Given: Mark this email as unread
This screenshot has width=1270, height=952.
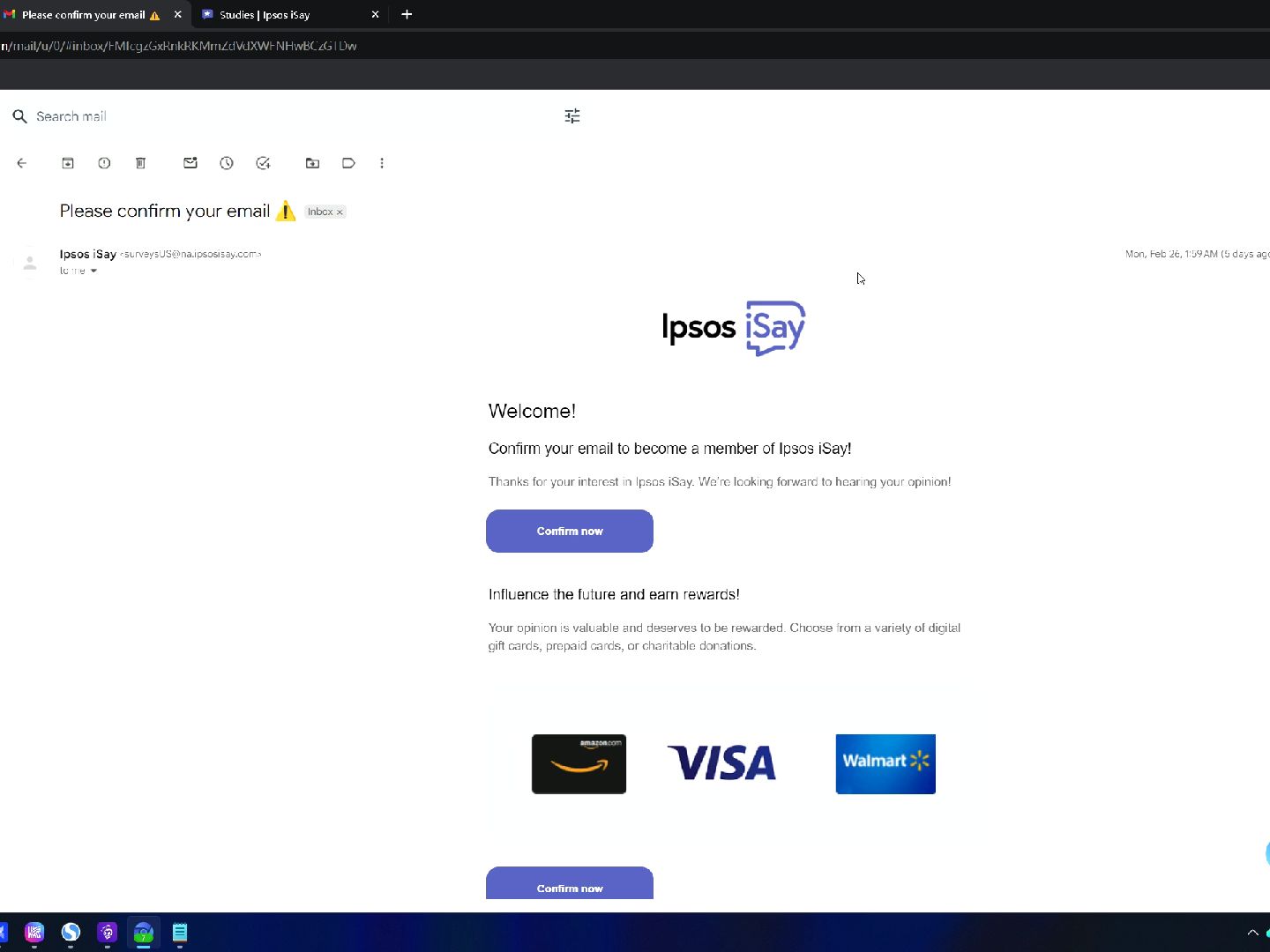Looking at the screenshot, I should [x=190, y=163].
